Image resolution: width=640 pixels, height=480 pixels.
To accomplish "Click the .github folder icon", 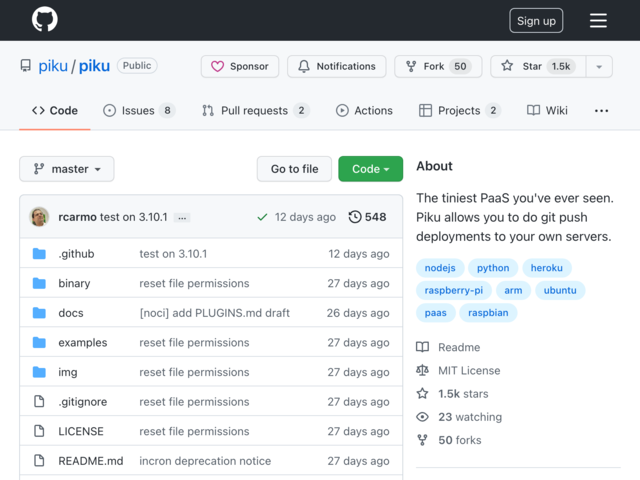I will [39, 253].
